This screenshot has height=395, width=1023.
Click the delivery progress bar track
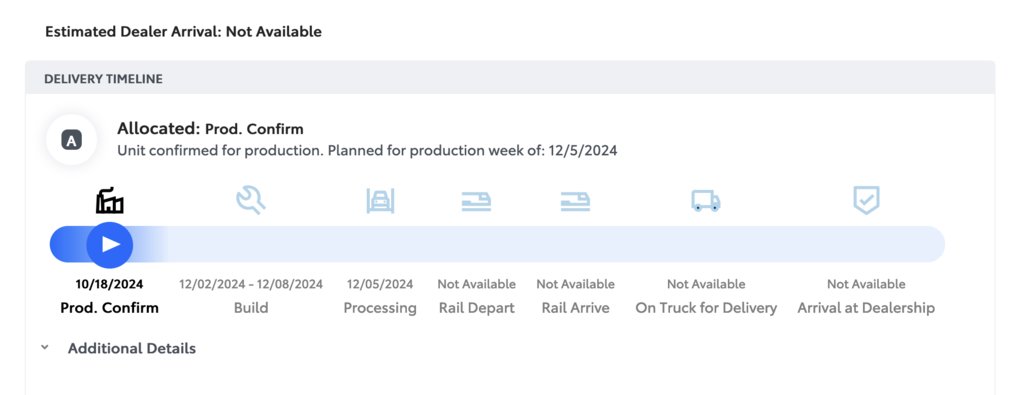[x=497, y=244]
